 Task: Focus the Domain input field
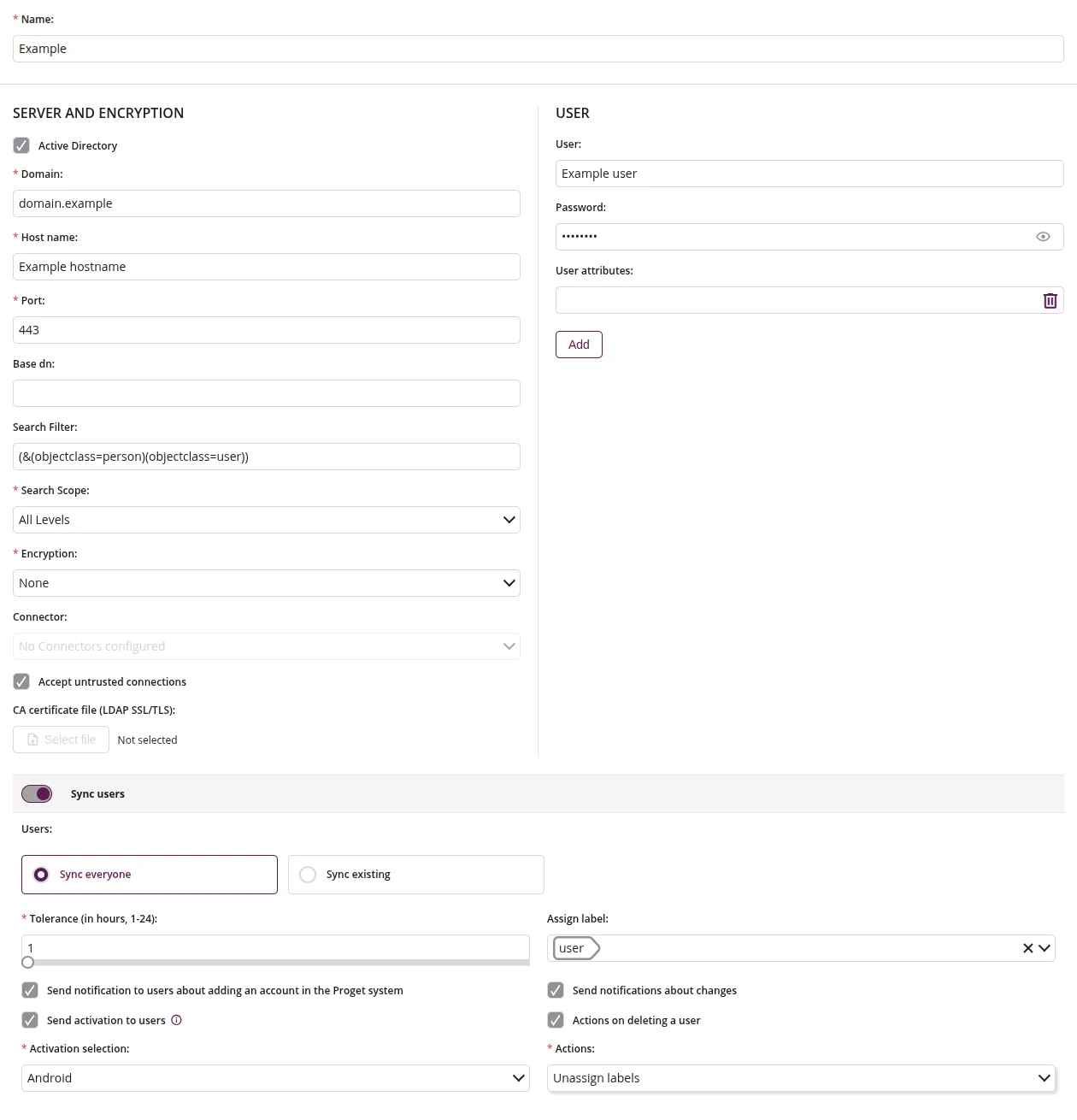pos(267,203)
